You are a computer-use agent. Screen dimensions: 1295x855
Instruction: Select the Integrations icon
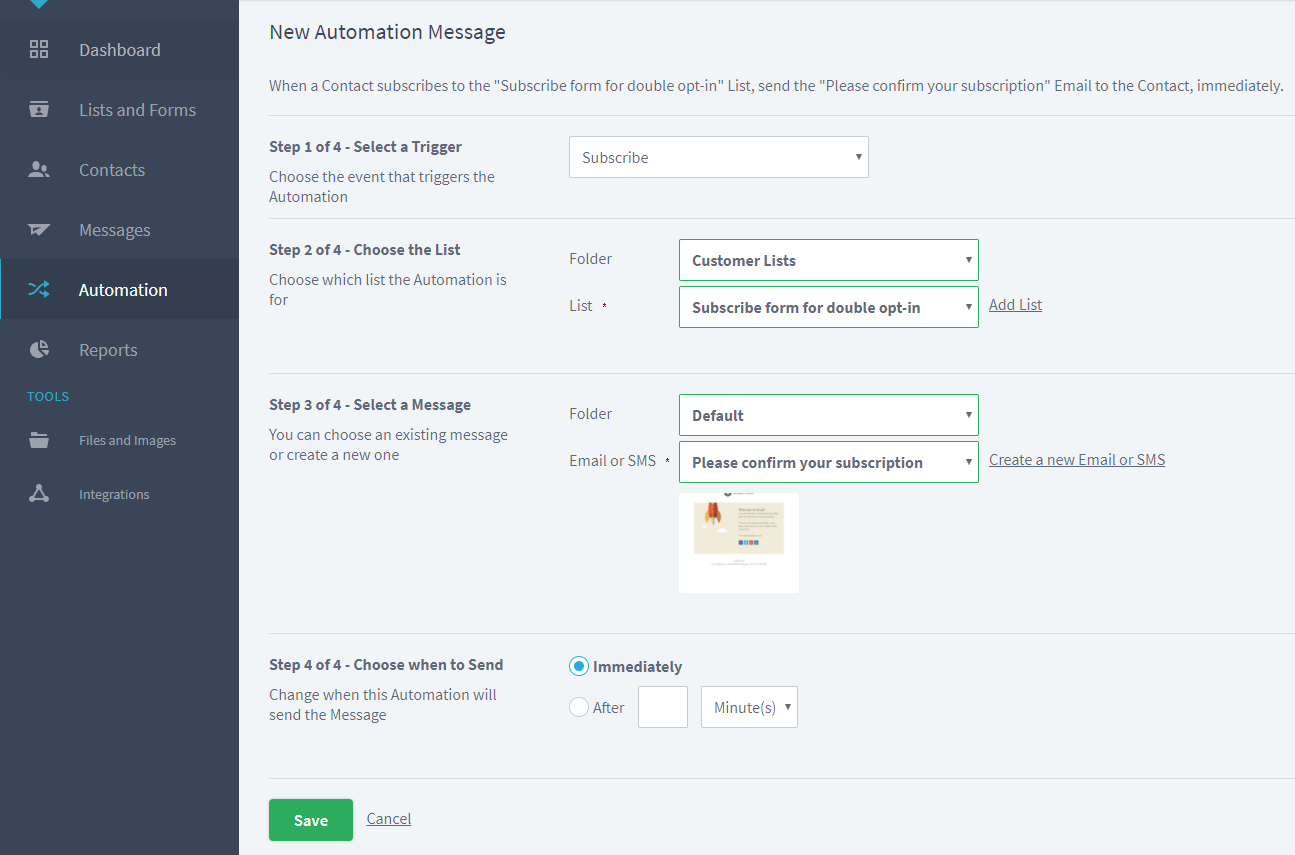click(x=38, y=493)
